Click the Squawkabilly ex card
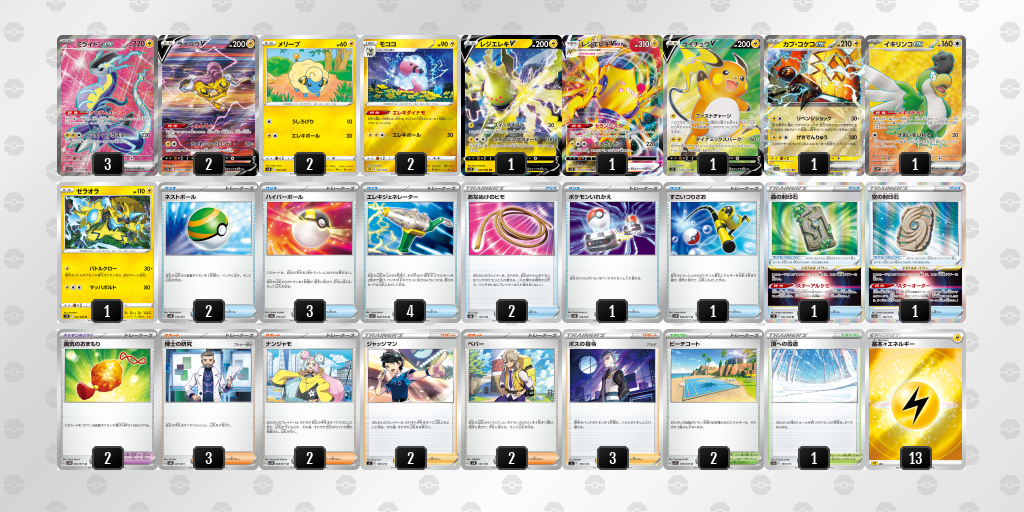This screenshot has height=512, width=1024. click(916, 105)
